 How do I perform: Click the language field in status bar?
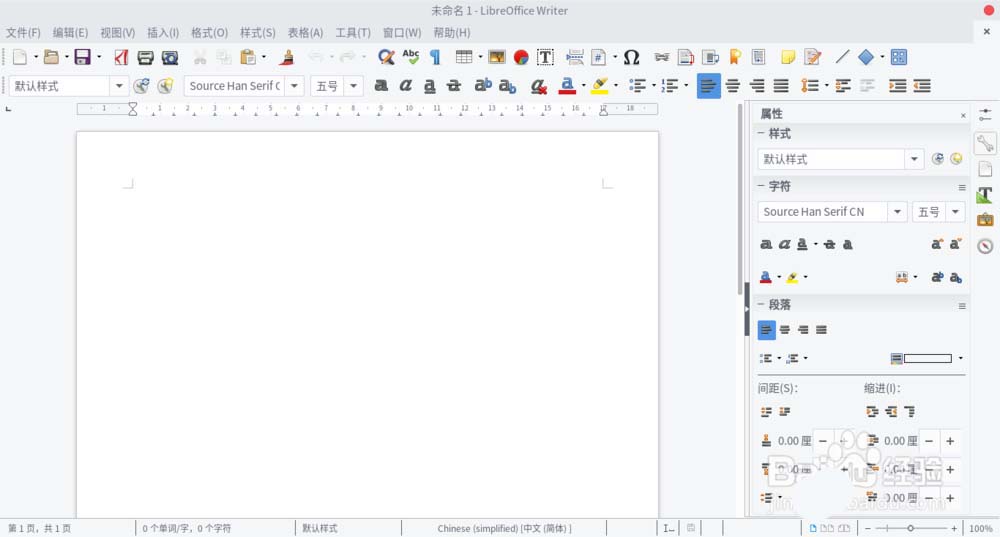click(x=504, y=528)
